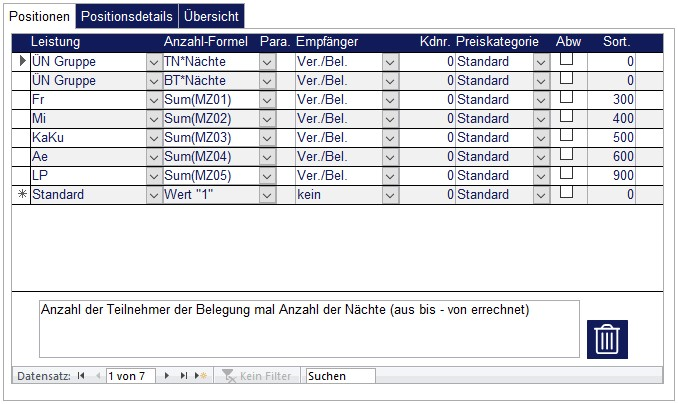Open Anzahl-Formel dropdown for Sum(MZ01)

(x=267, y=100)
